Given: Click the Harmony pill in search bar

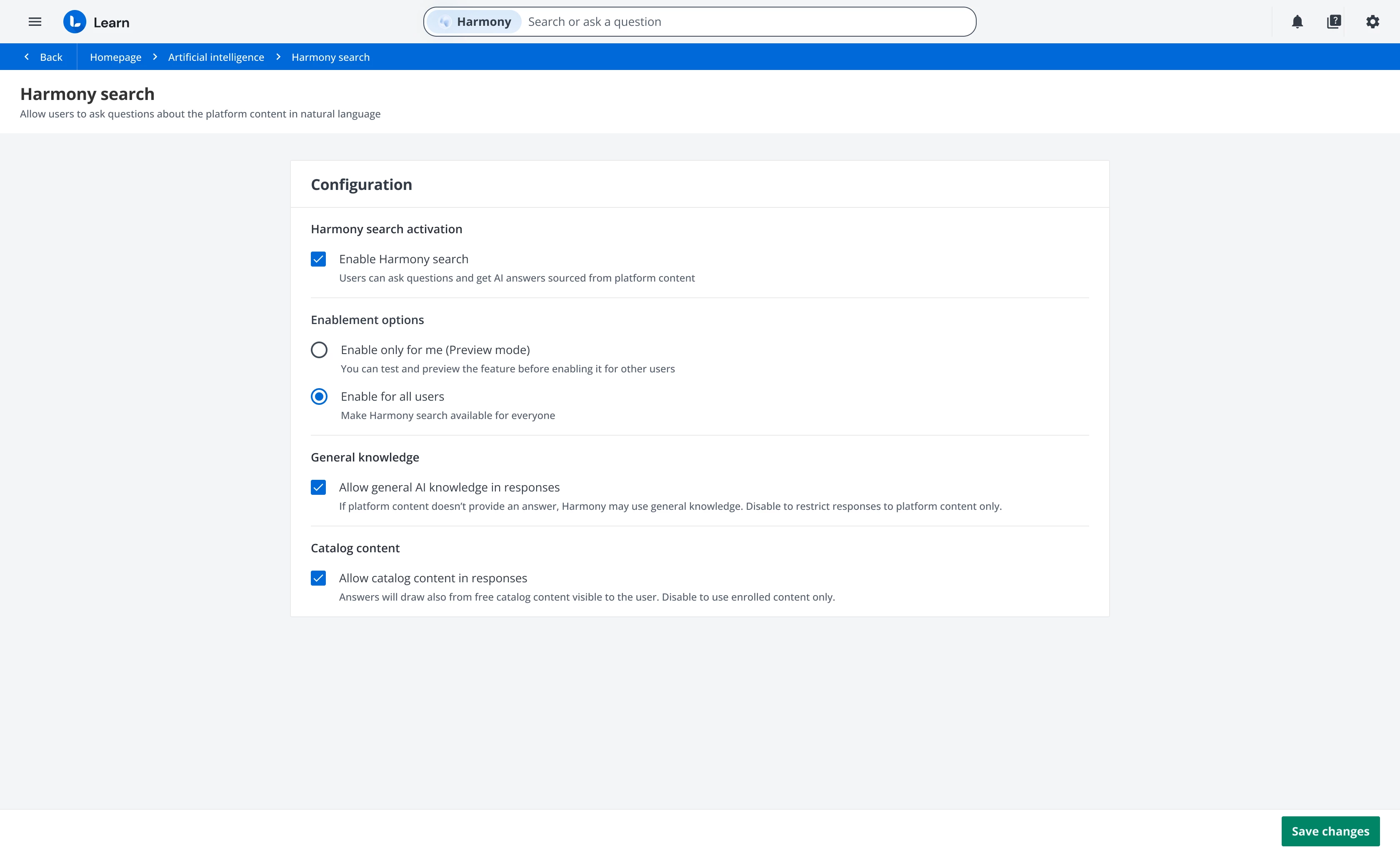Looking at the screenshot, I should coord(483,22).
